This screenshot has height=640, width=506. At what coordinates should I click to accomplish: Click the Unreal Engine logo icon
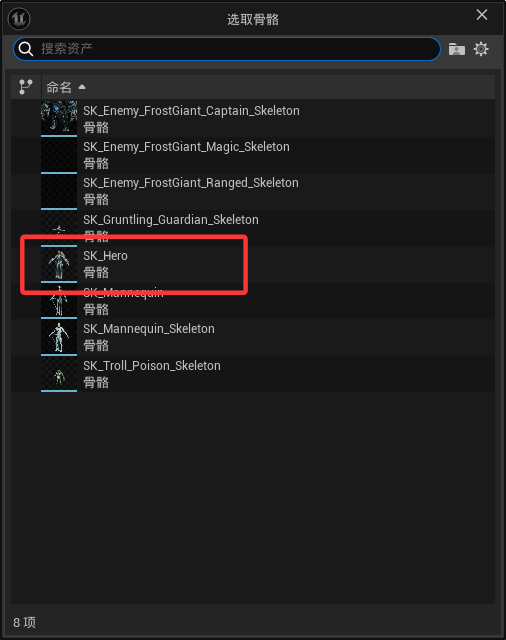[19, 19]
